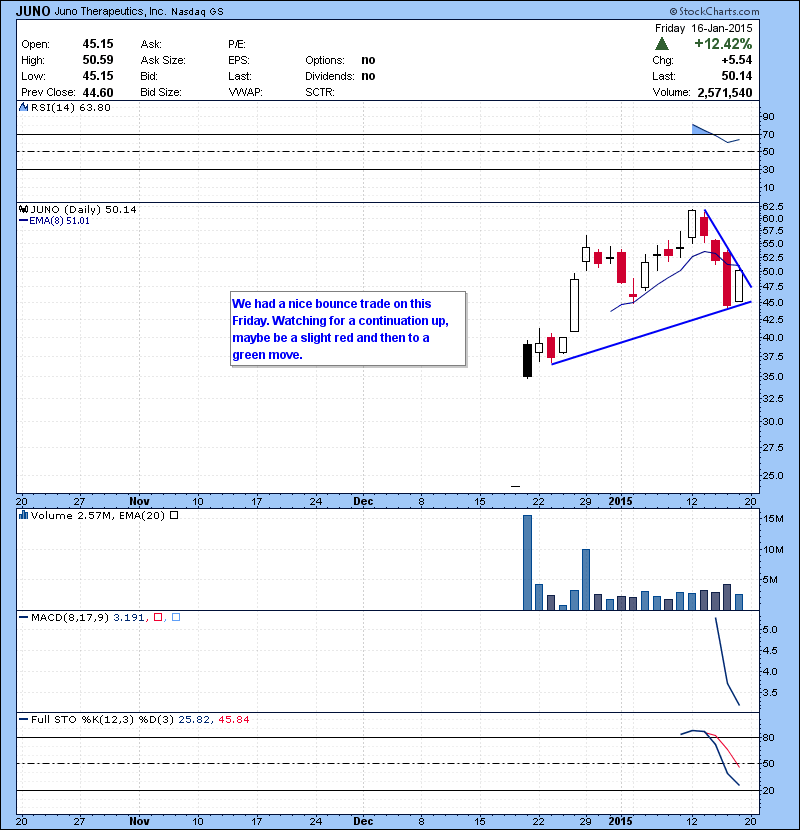Click the High value 50.59
Image resolution: width=800 pixels, height=830 pixels.
tap(98, 60)
